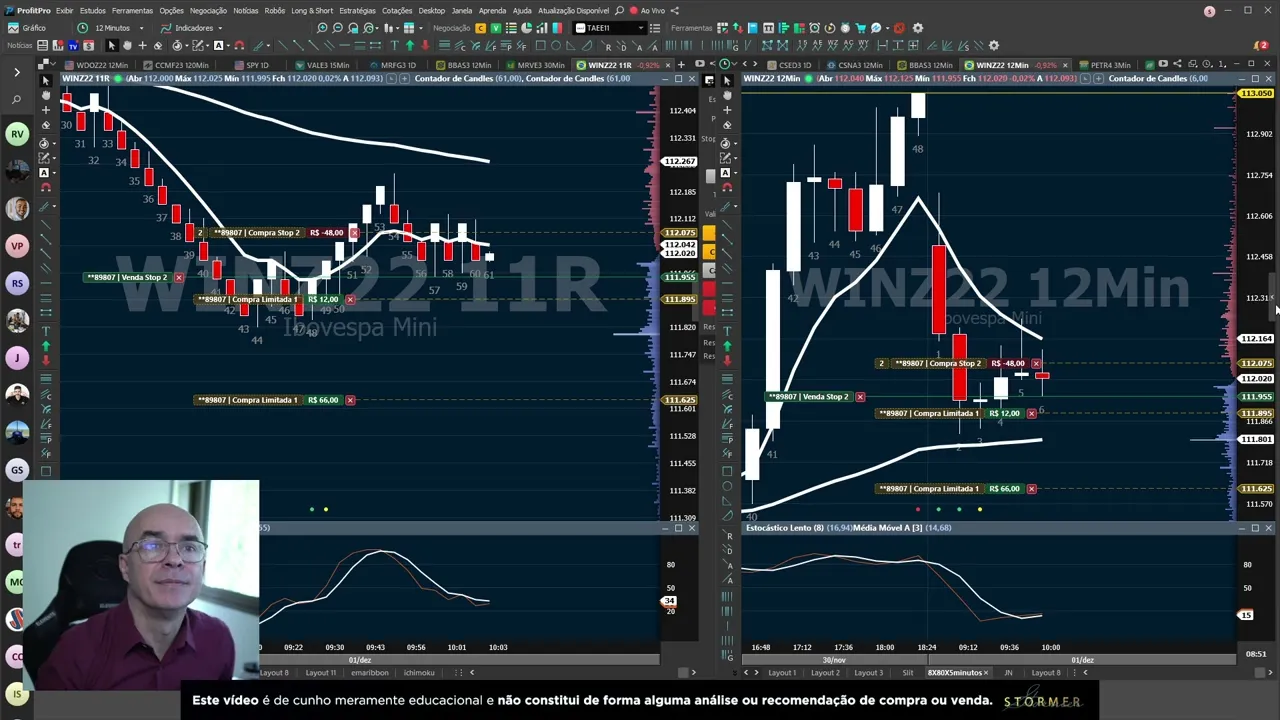Switch to the VALE3 15Min tab
The width and height of the screenshot is (1280, 720).
pos(321,65)
